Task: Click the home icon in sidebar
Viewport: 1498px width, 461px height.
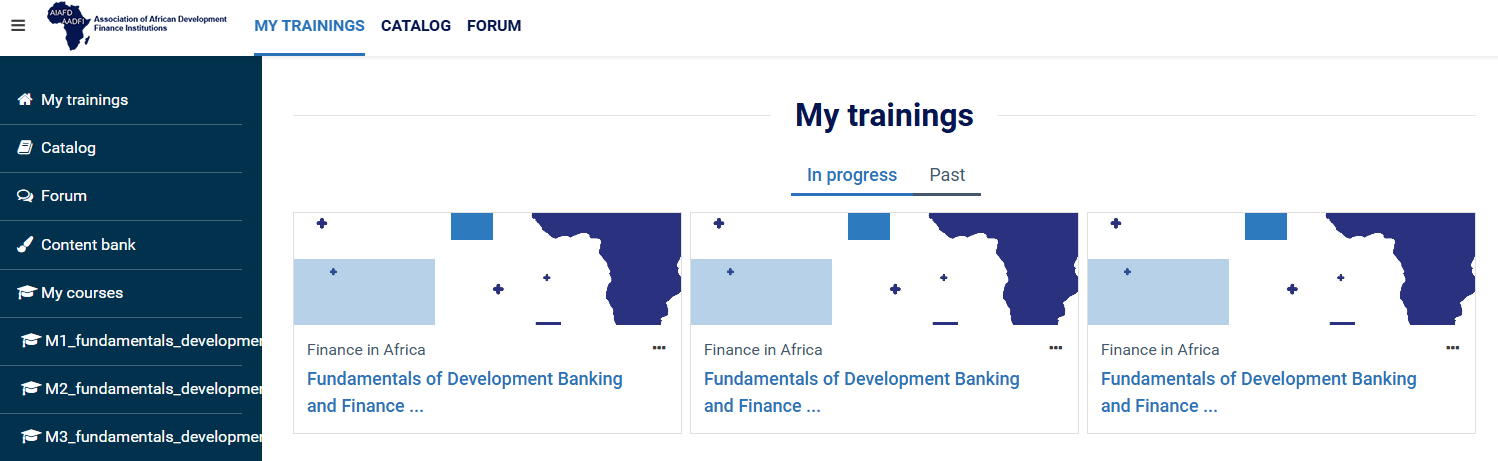Action: pyautogui.click(x=26, y=100)
